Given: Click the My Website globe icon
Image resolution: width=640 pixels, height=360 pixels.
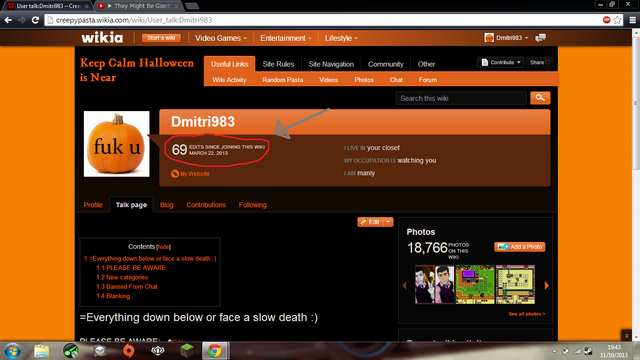Looking at the screenshot, I should [175, 174].
